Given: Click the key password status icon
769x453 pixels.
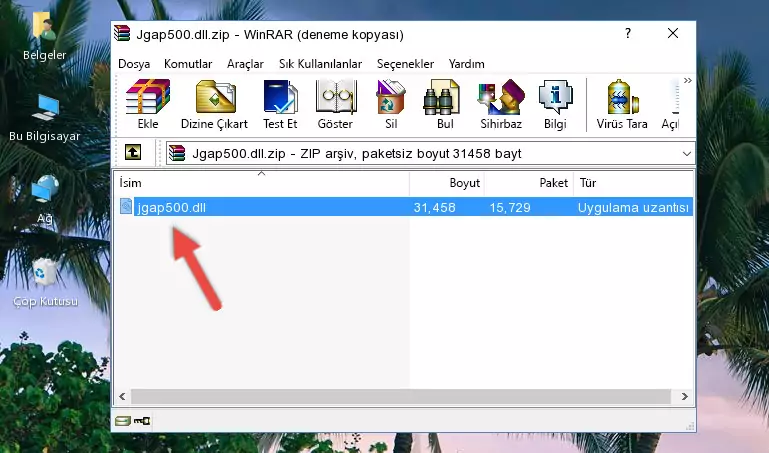Looking at the screenshot, I should pyautogui.click(x=142, y=421).
